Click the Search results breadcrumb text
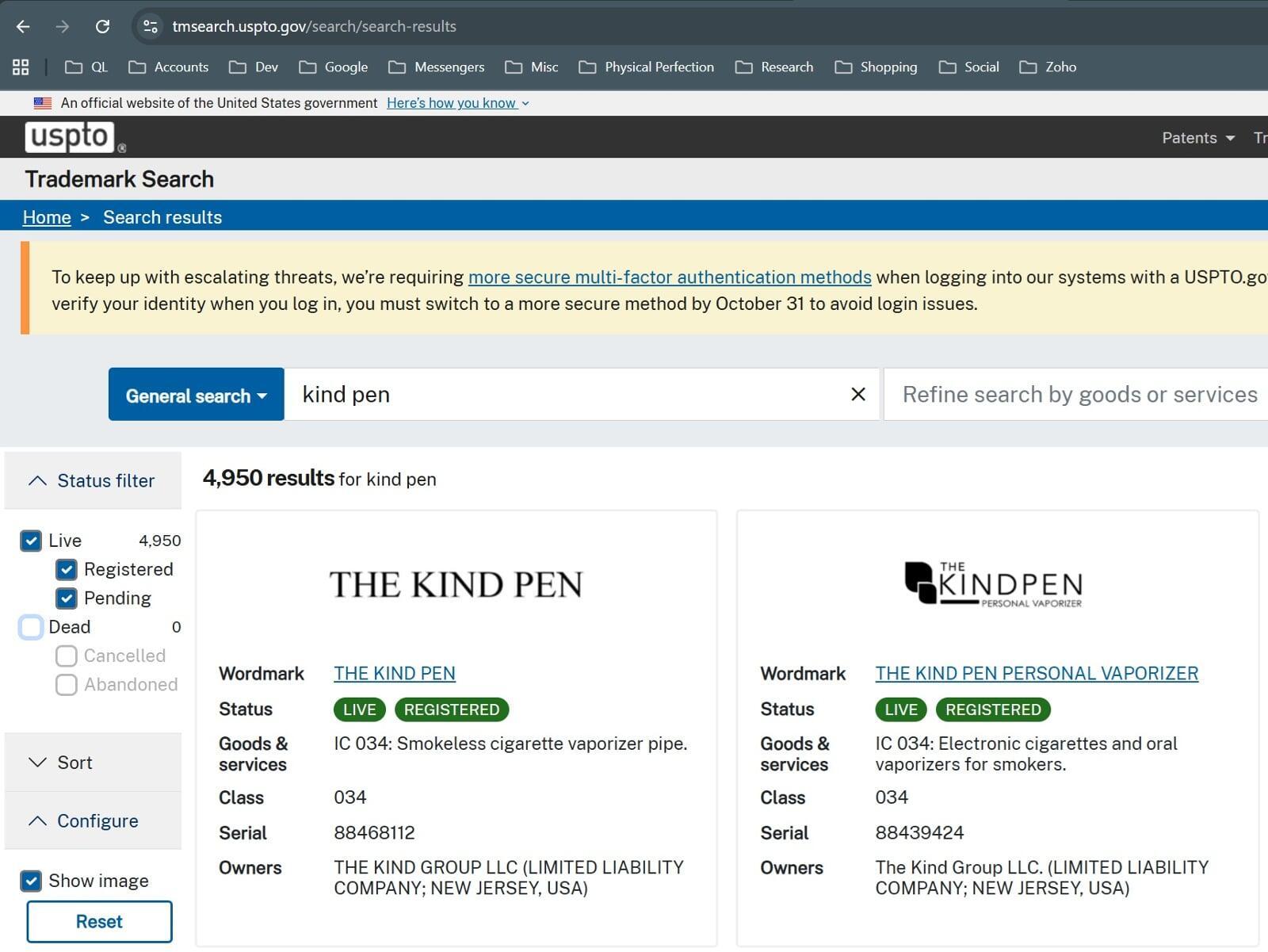Viewport: 1268px width, 952px height. click(x=162, y=217)
